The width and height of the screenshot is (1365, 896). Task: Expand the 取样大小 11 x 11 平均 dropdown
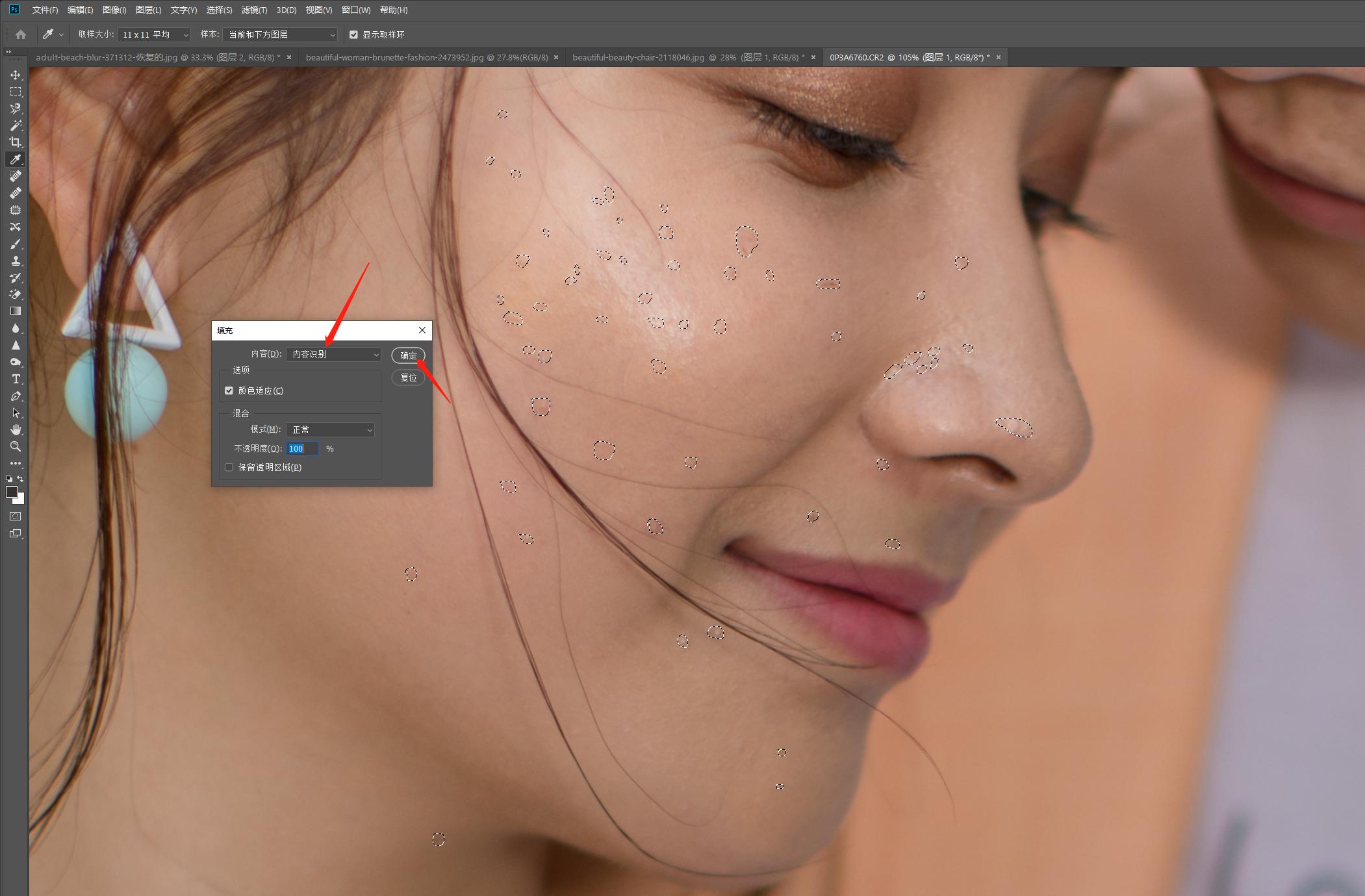point(154,34)
